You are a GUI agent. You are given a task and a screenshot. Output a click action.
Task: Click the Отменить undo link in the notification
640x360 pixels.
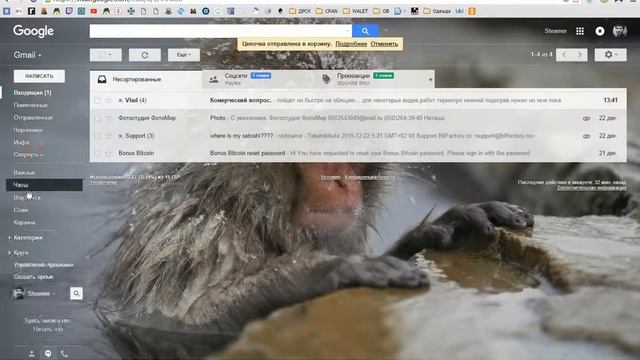384,44
